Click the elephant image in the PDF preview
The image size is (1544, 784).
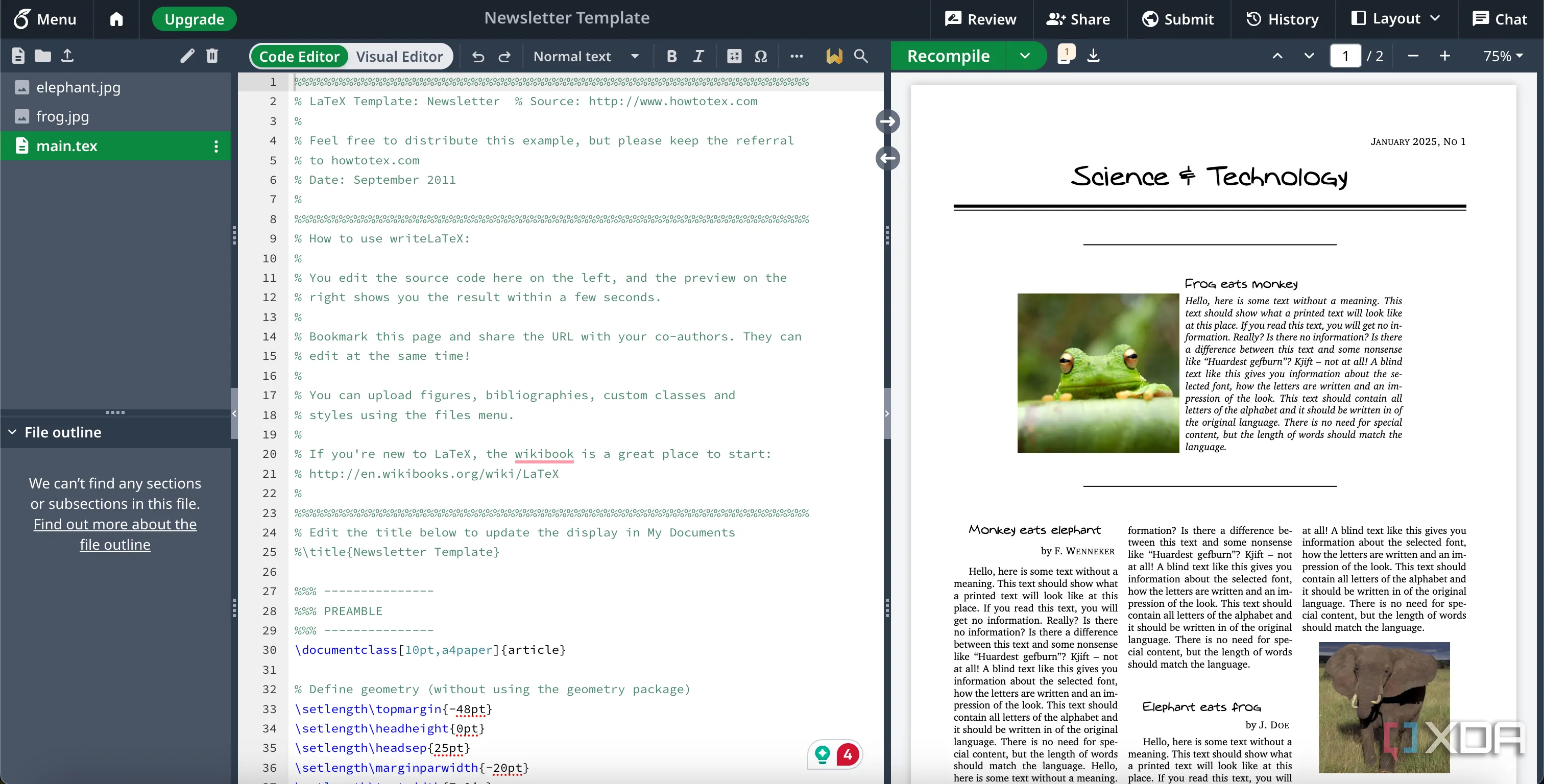[1384, 707]
